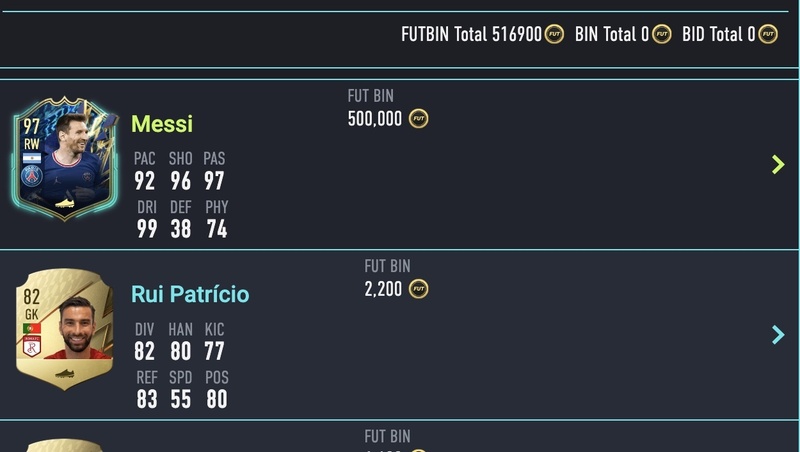
Task: Expand Messi's row with the green chevron
Action: pyautogui.click(x=778, y=164)
